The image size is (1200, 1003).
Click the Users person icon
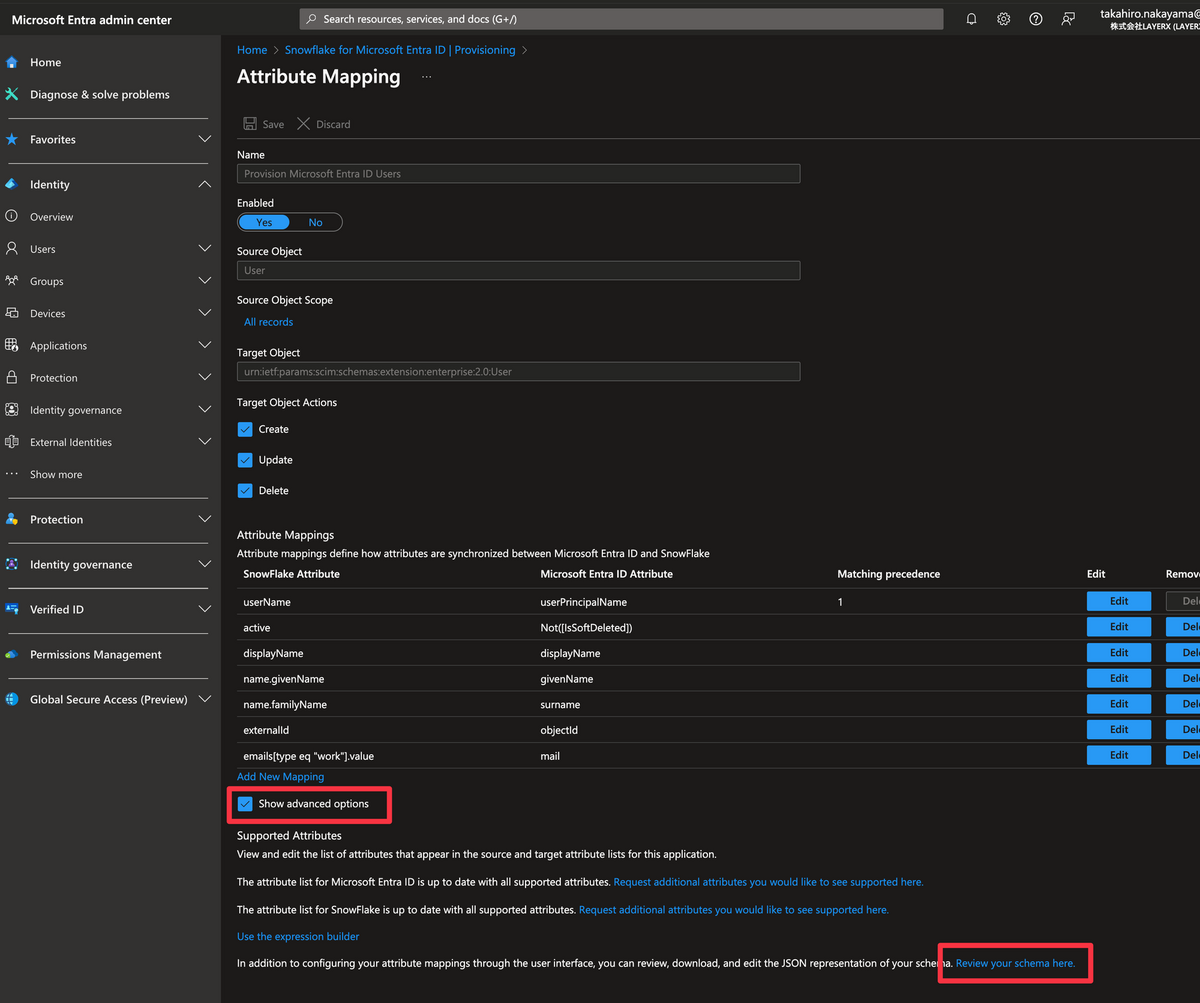tap(12, 248)
